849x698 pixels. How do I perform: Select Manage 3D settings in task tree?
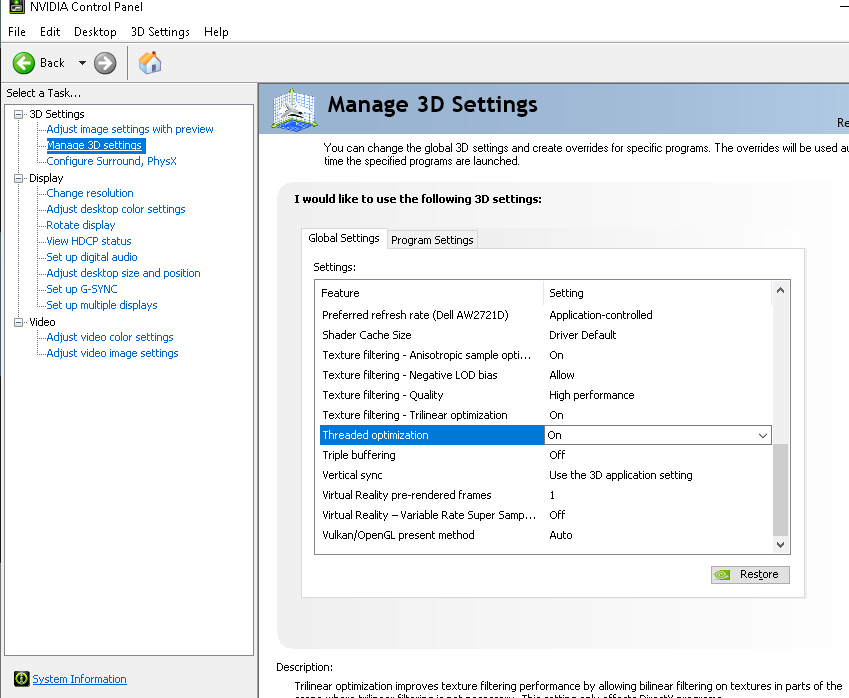(94, 145)
